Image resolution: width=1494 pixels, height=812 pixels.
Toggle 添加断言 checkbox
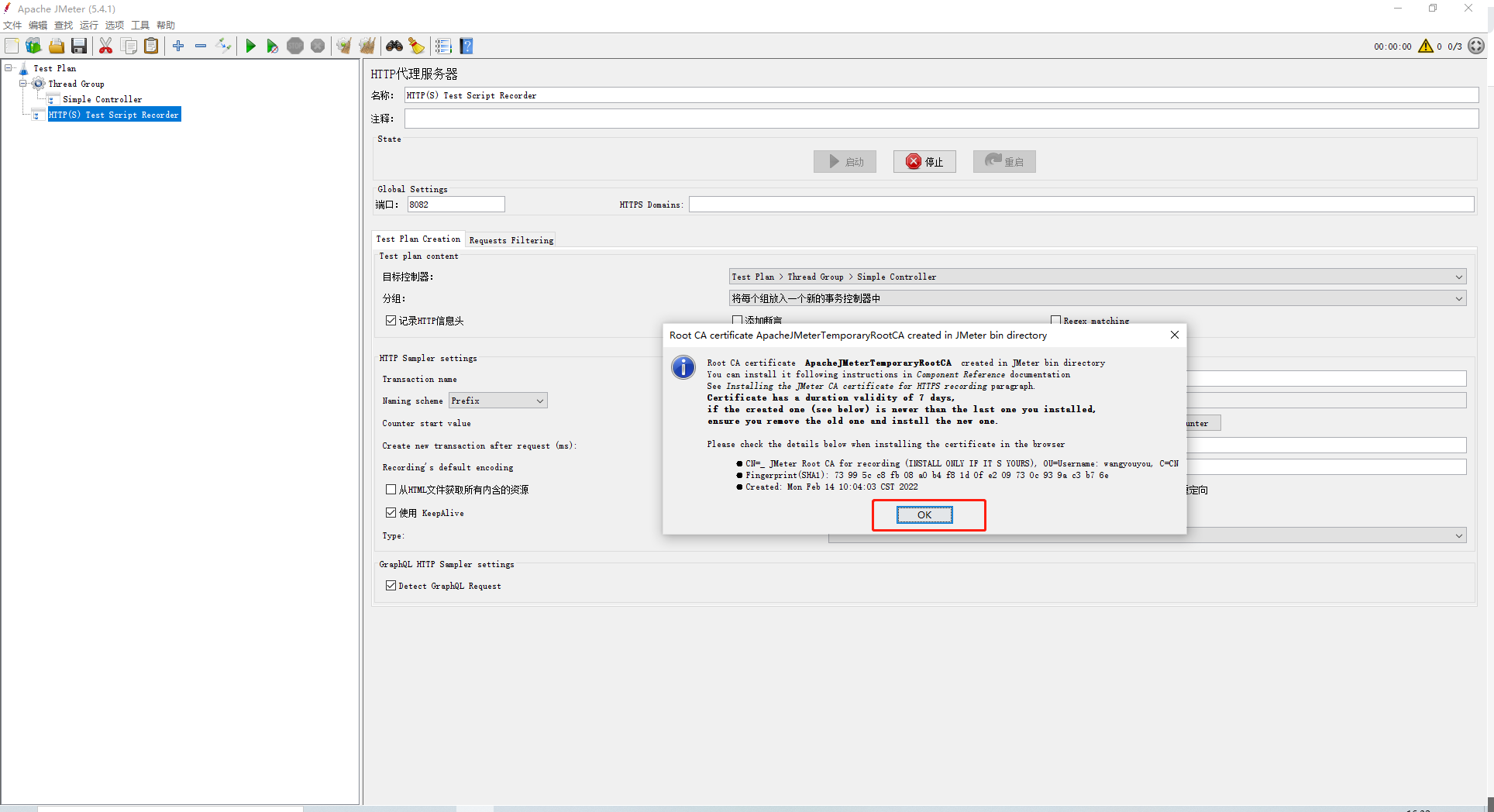[737, 320]
